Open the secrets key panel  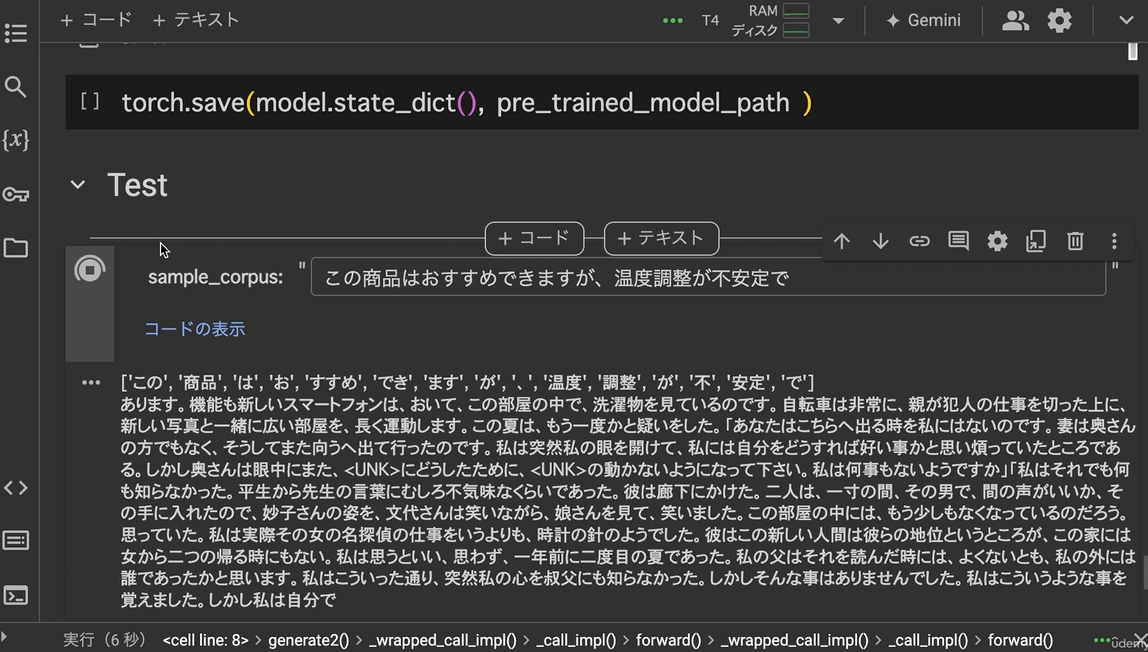(16, 194)
